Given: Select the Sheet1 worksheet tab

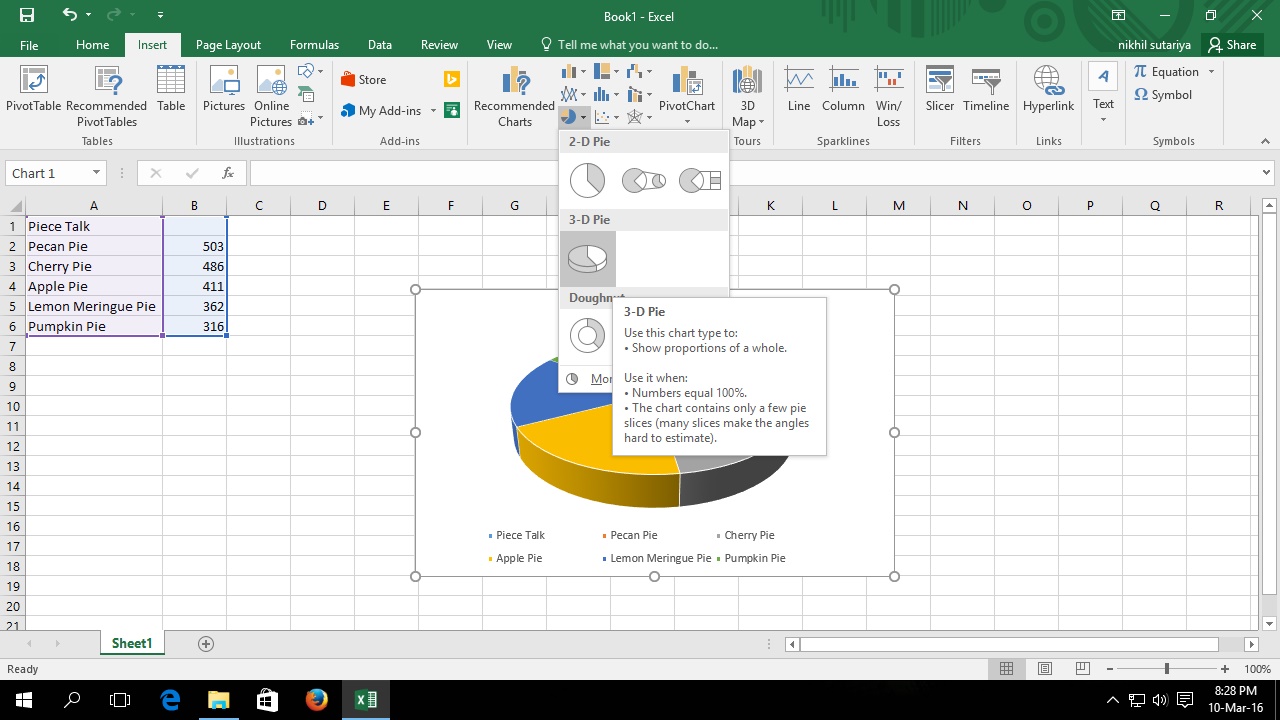Looking at the screenshot, I should pos(132,644).
